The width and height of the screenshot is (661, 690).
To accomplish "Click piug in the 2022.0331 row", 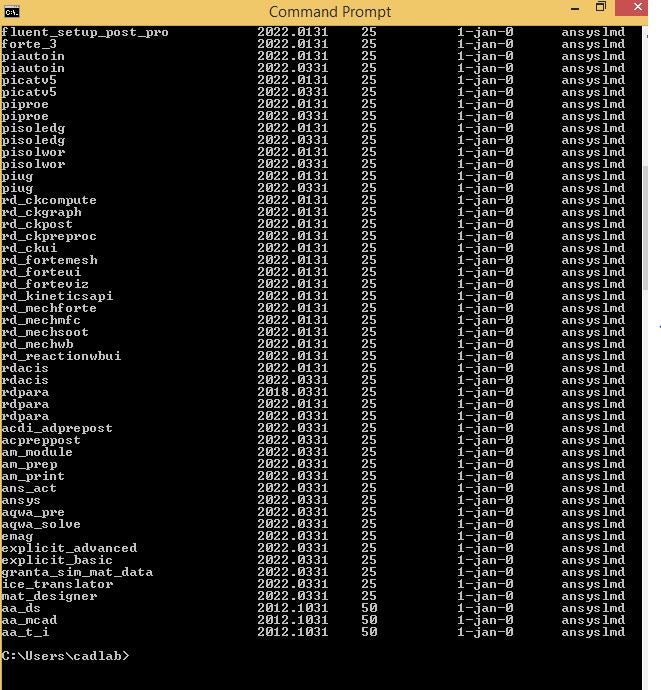I will (x=17, y=188).
